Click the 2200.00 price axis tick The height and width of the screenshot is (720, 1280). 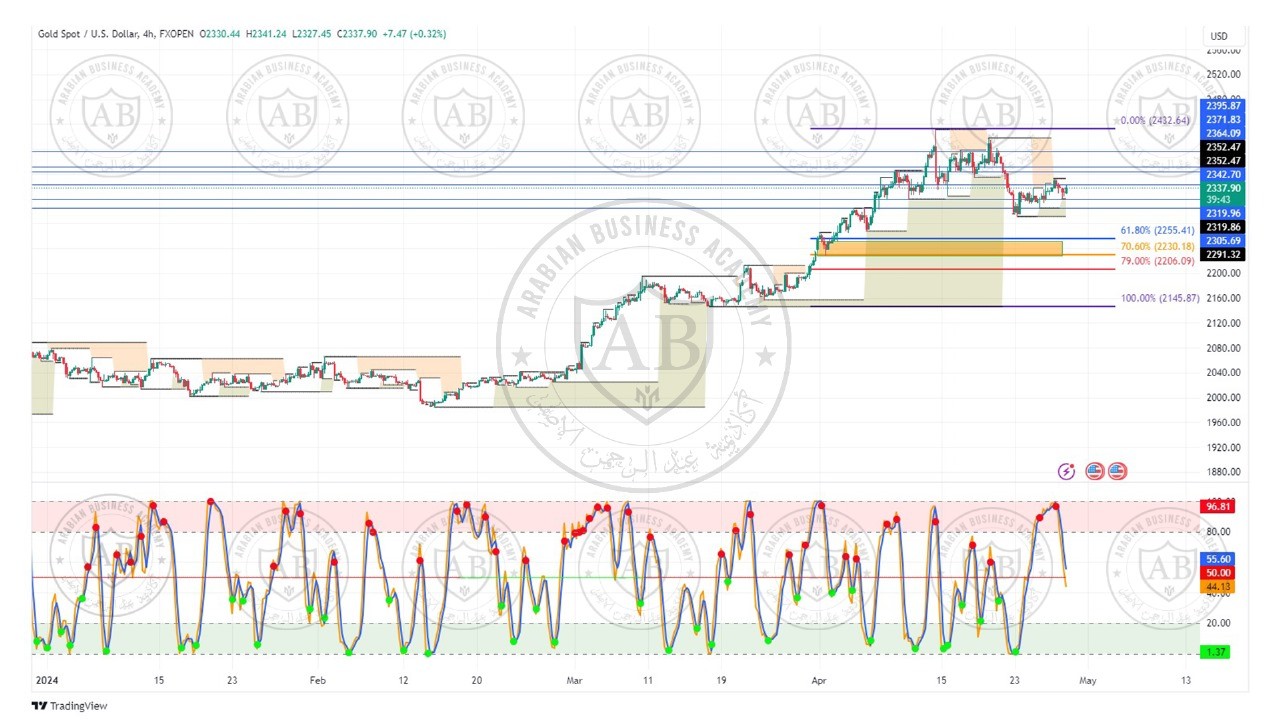tap(1223, 274)
